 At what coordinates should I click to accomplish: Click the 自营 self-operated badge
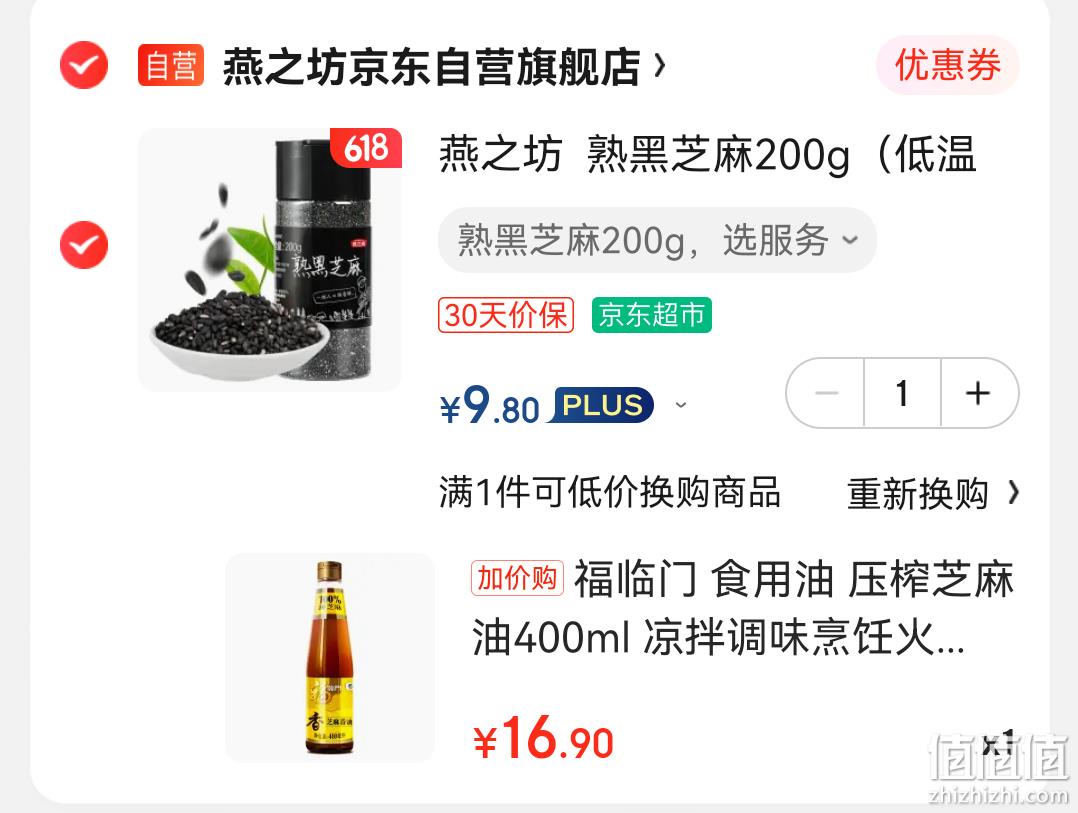[170, 65]
